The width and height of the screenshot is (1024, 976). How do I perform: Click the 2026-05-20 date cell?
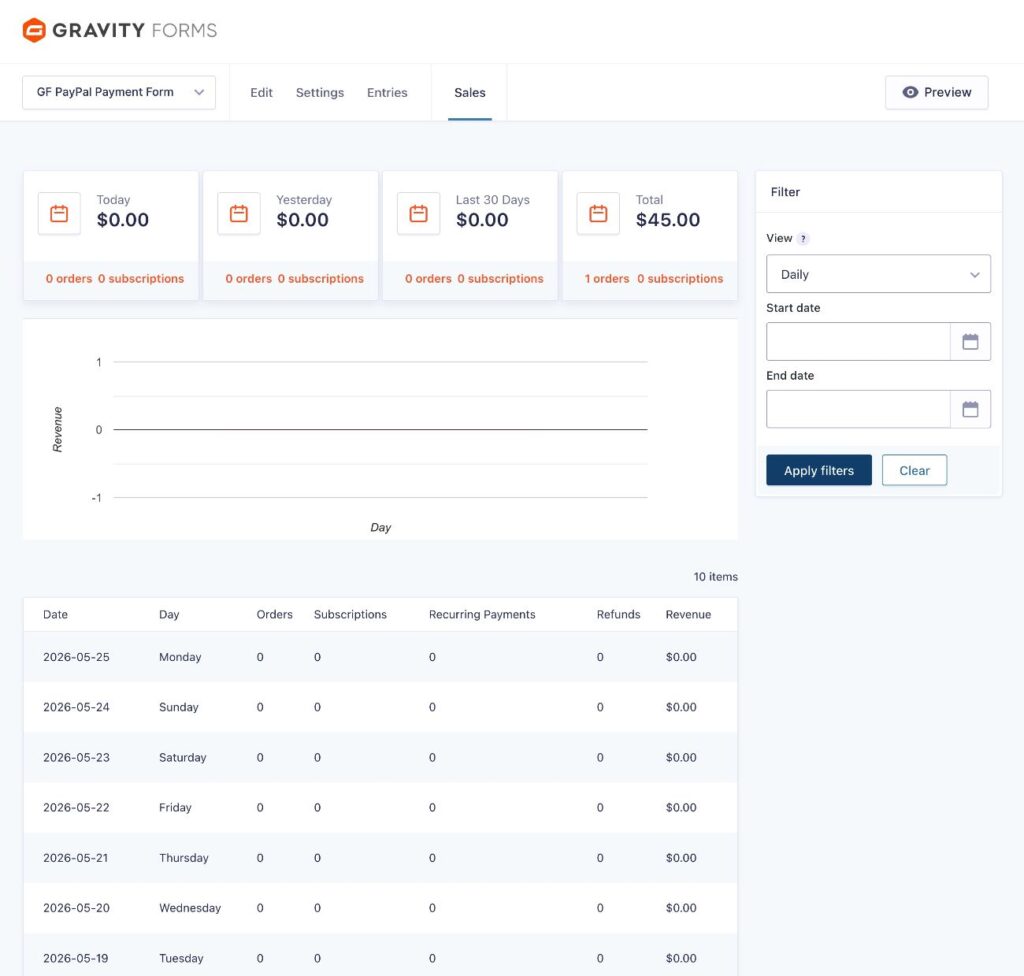point(76,908)
